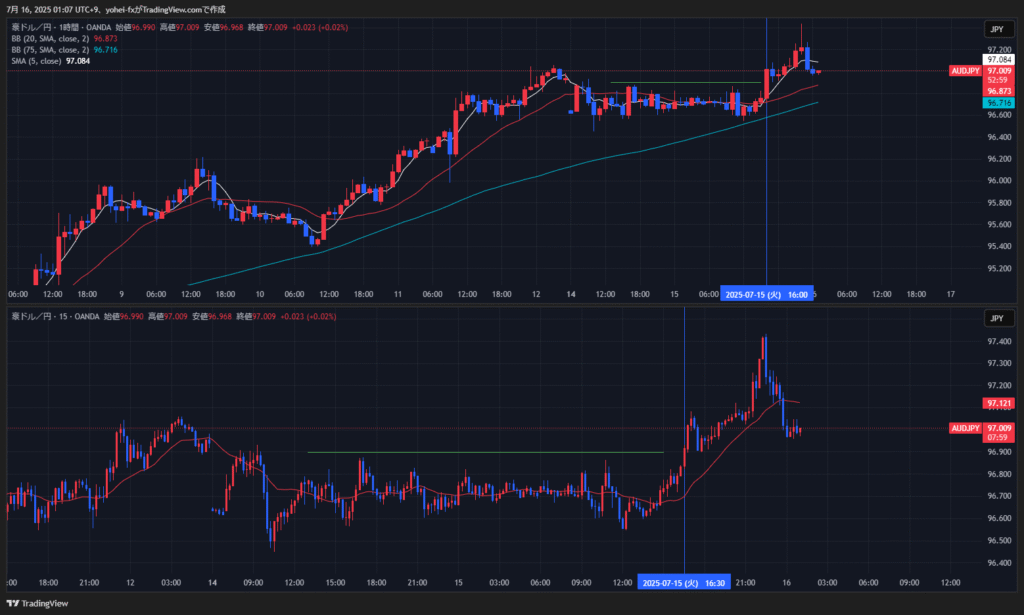
Task: Open the JPY currency selector on the upper chart
Action: (x=995, y=29)
